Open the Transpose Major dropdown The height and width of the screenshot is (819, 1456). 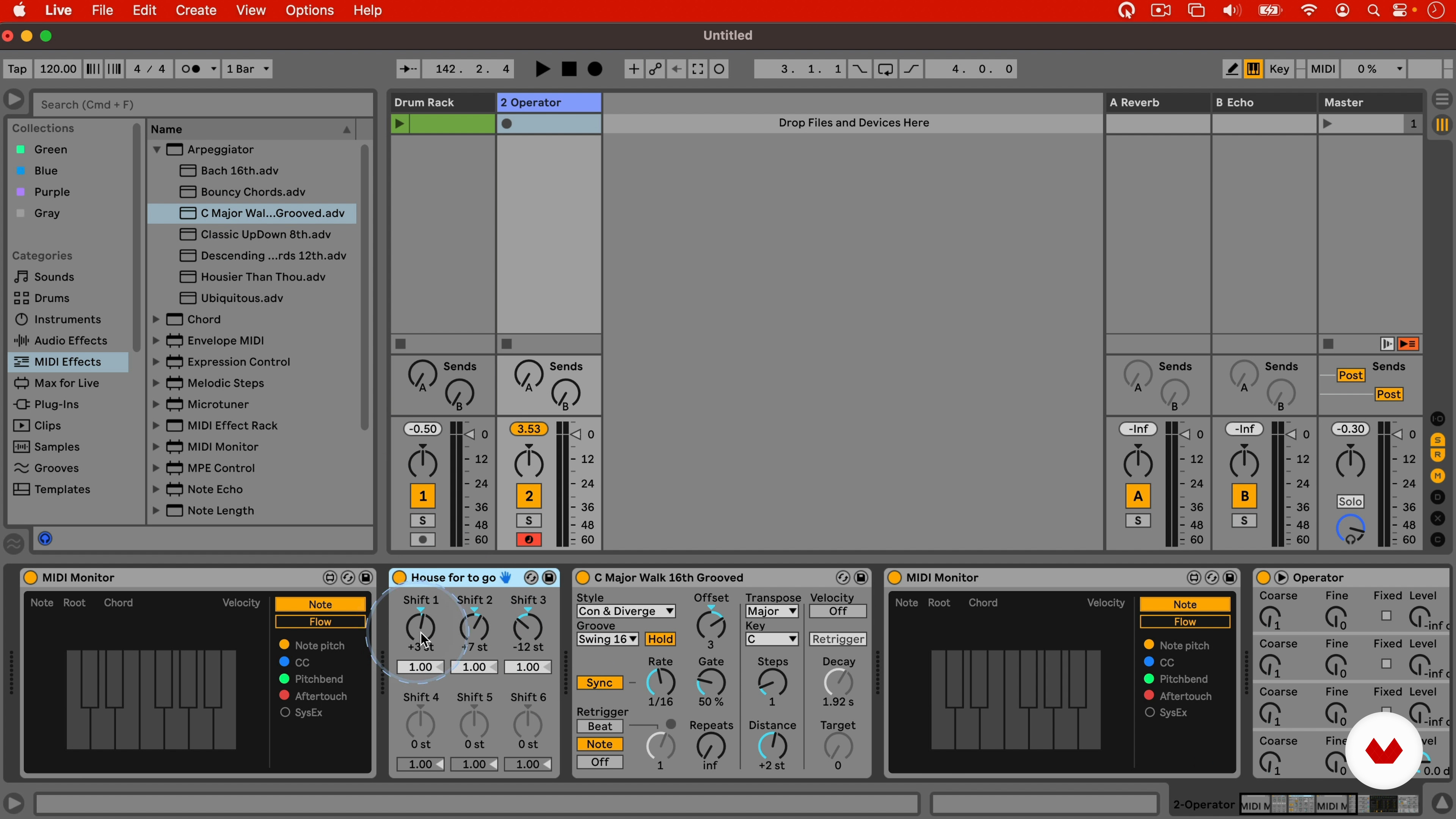(772, 611)
